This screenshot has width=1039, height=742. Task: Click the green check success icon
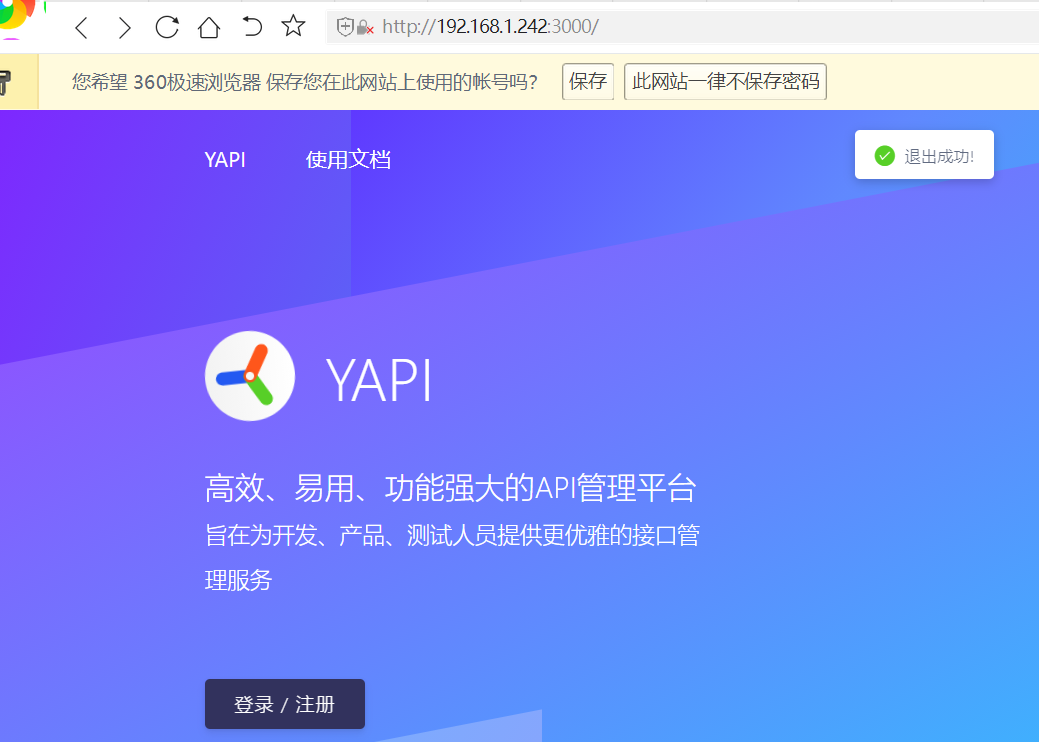coord(885,156)
